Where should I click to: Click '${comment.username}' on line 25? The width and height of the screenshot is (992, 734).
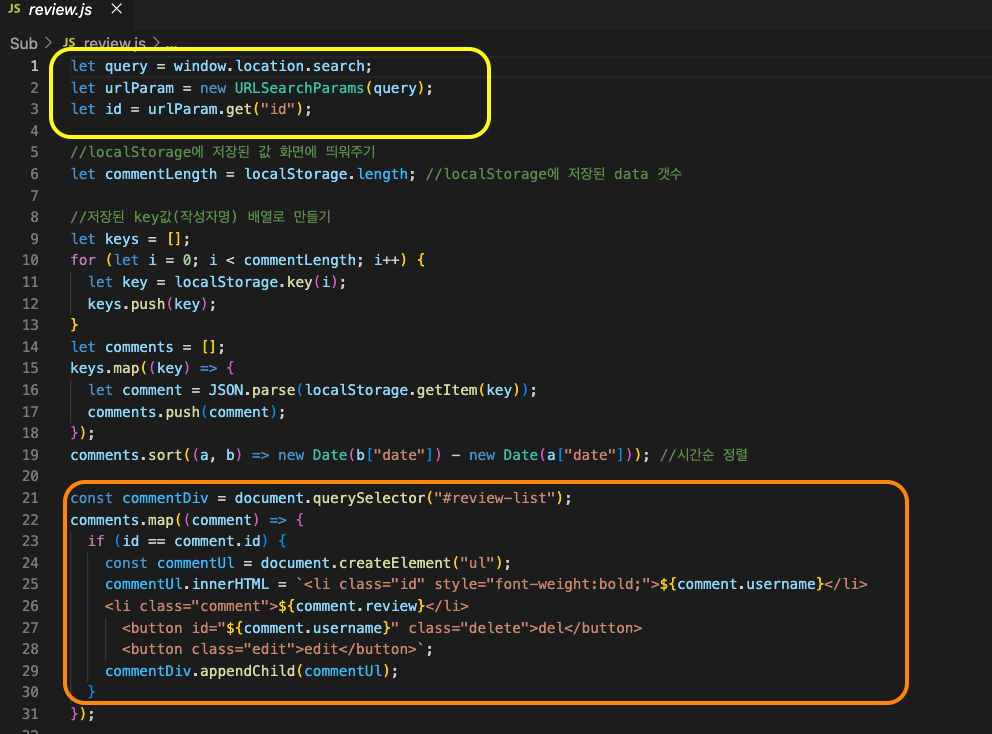click(x=741, y=584)
